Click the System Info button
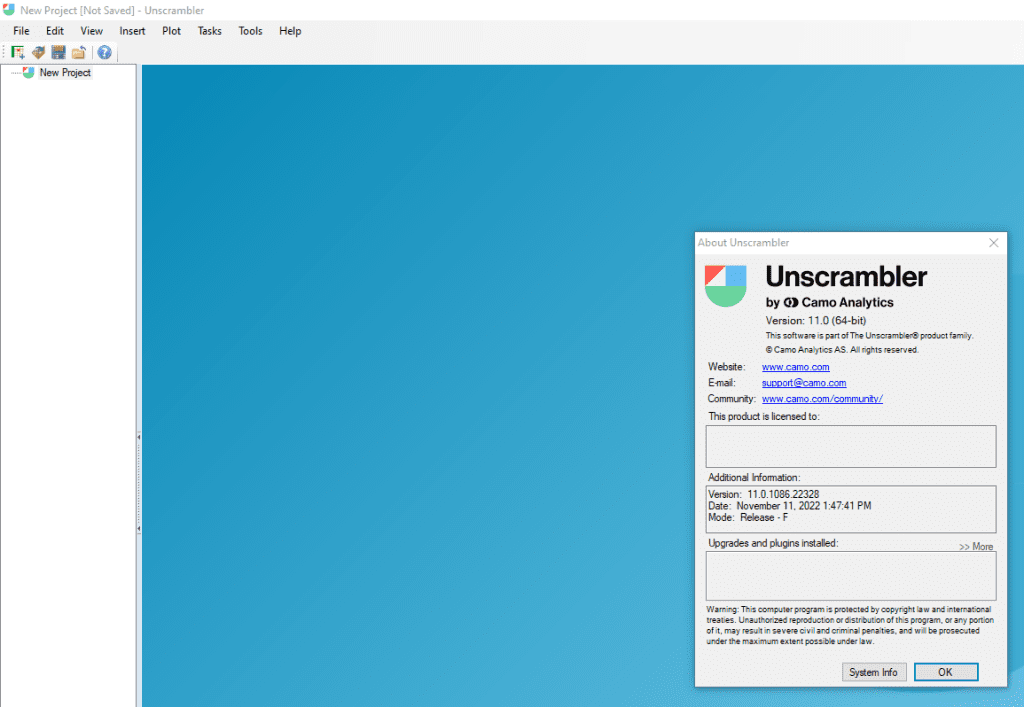The image size is (1024, 707). click(873, 672)
